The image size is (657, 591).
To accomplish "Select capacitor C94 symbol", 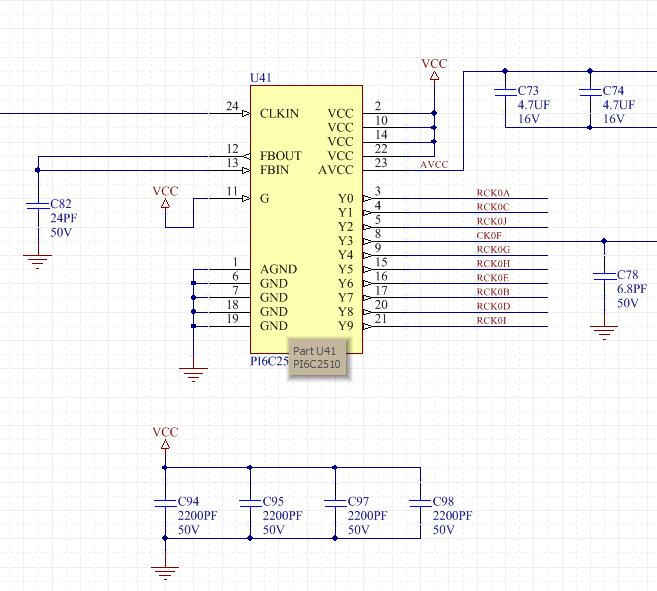I will pos(165,503).
